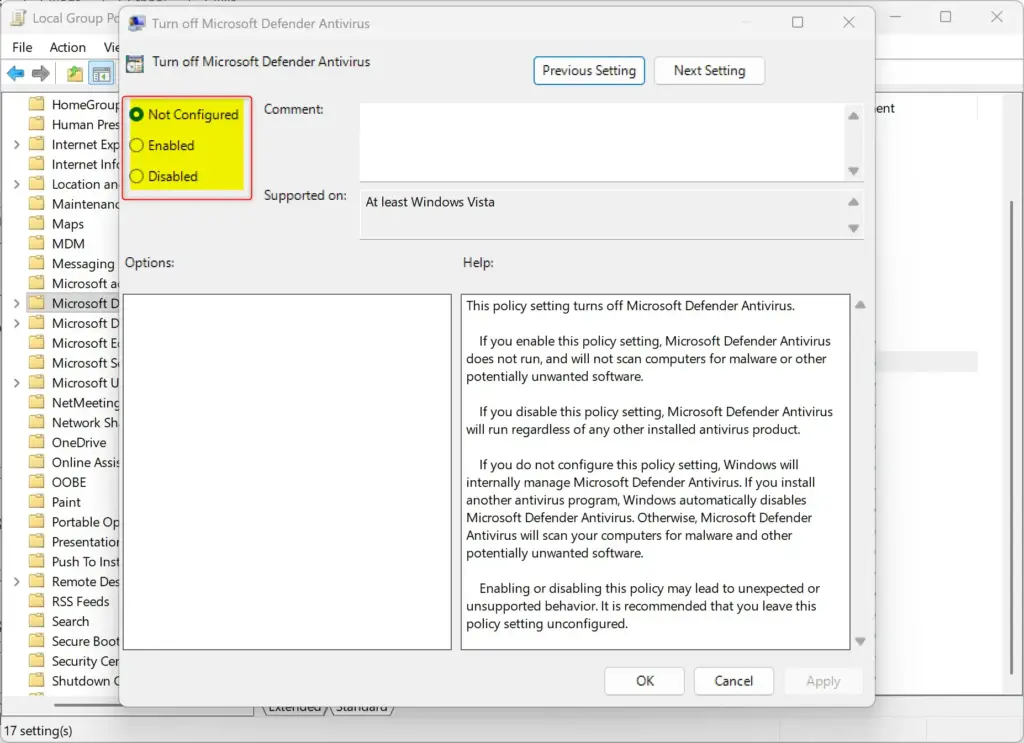Viewport: 1024px width, 743px height.
Task: Click the Microsoft account folder icon
Action: [37, 283]
